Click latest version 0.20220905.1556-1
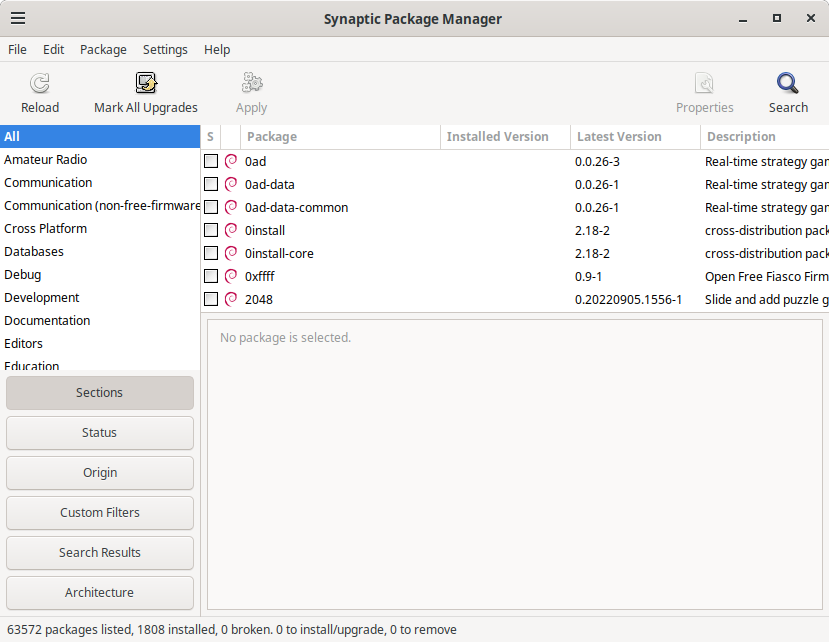829x642 pixels. (x=628, y=299)
